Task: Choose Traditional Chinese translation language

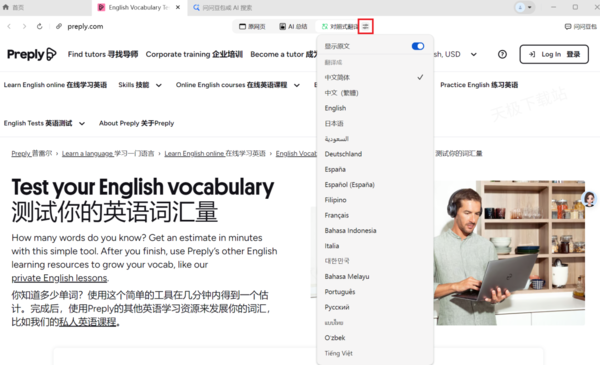Action: point(375,93)
